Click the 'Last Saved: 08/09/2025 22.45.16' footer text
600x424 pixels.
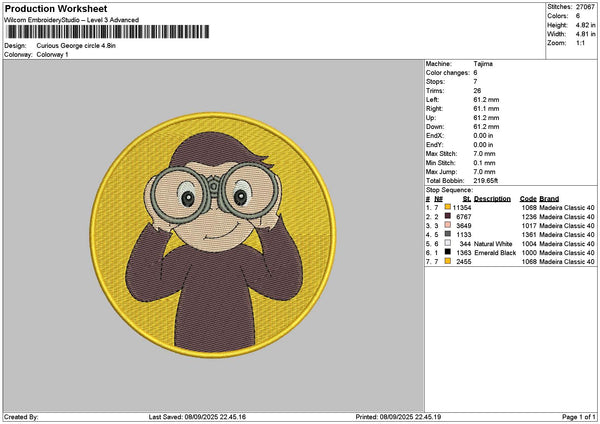click(x=197, y=417)
